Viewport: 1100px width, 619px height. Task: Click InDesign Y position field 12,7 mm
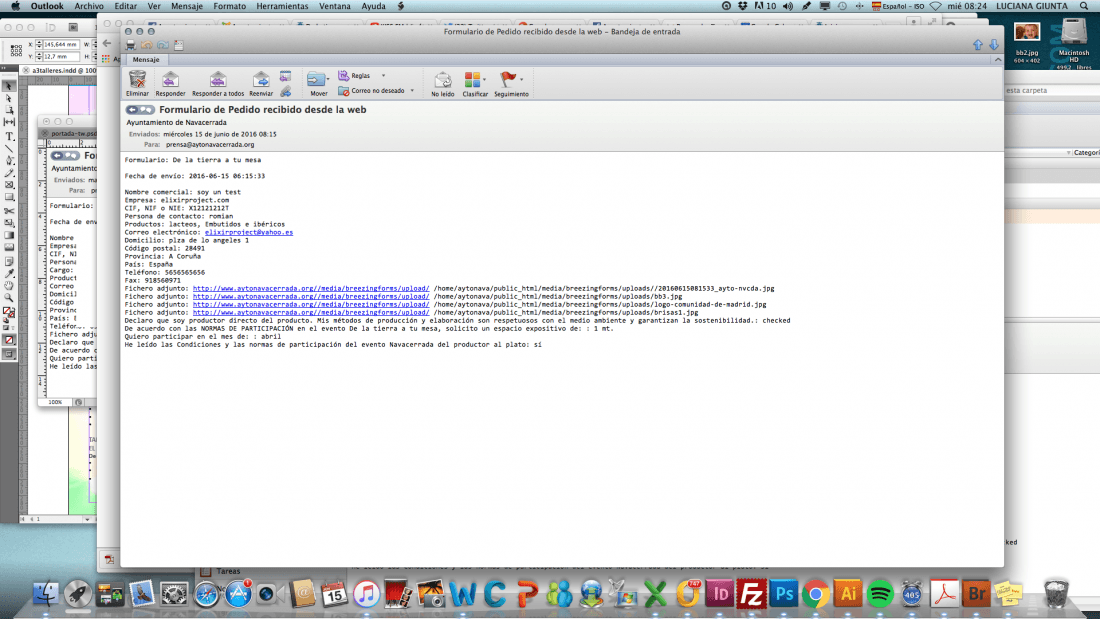point(61,56)
